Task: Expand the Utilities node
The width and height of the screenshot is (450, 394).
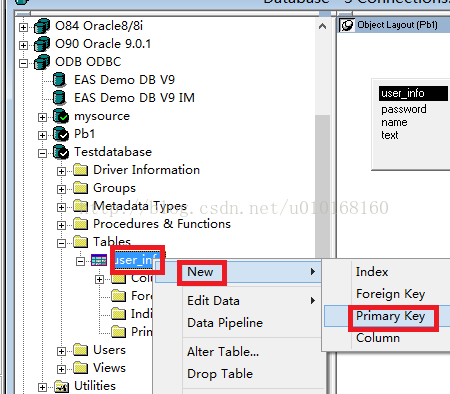Action: point(42,387)
